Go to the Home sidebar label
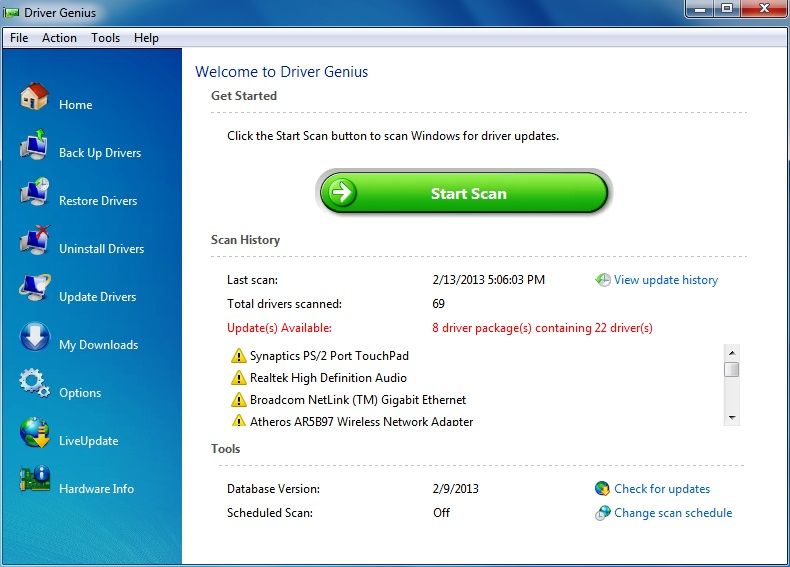 point(76,105)
